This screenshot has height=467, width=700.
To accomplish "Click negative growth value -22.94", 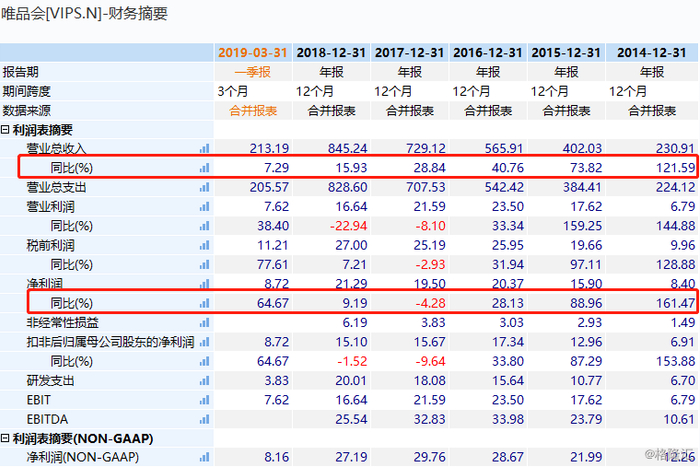I will tap(349, 226).
